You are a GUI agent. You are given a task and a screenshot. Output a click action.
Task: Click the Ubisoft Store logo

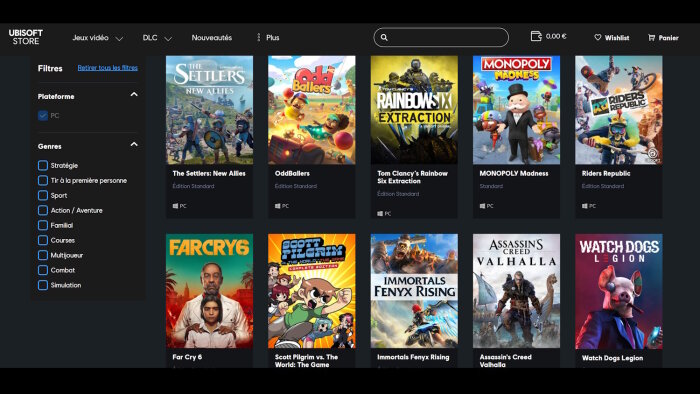26,37
